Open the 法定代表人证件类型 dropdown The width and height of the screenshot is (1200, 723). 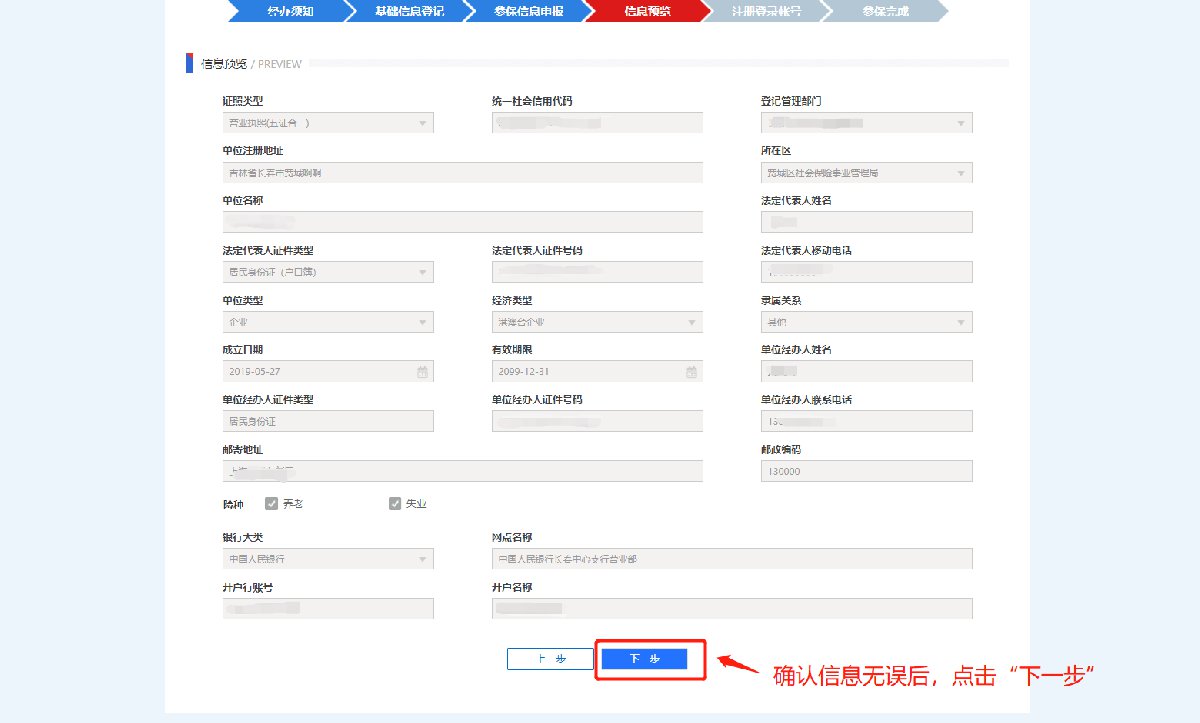422,272
